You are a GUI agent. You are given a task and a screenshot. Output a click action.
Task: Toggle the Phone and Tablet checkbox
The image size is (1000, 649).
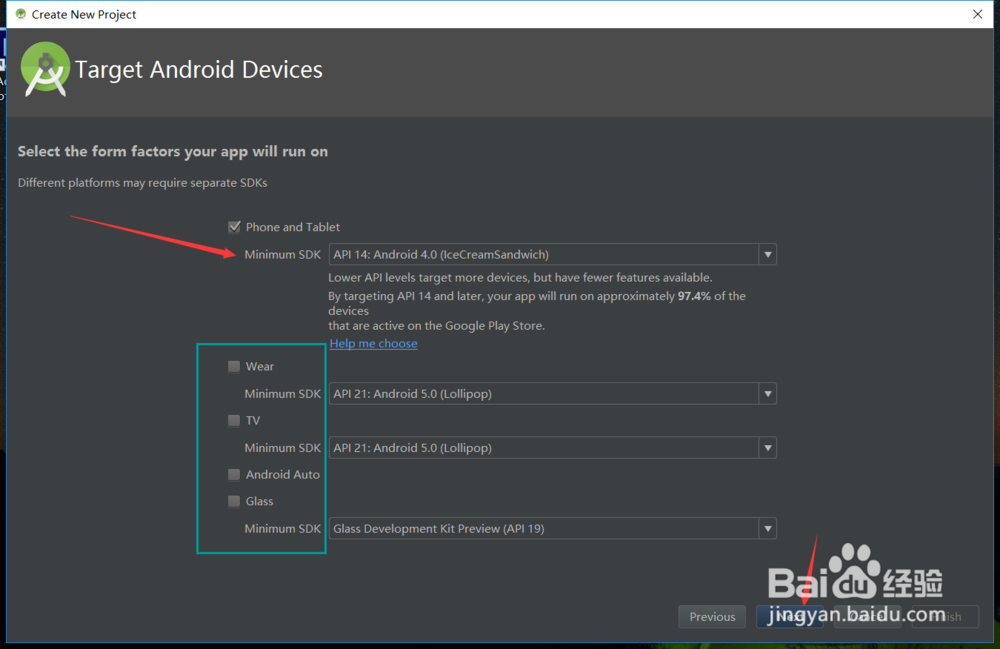coord(234,227)
